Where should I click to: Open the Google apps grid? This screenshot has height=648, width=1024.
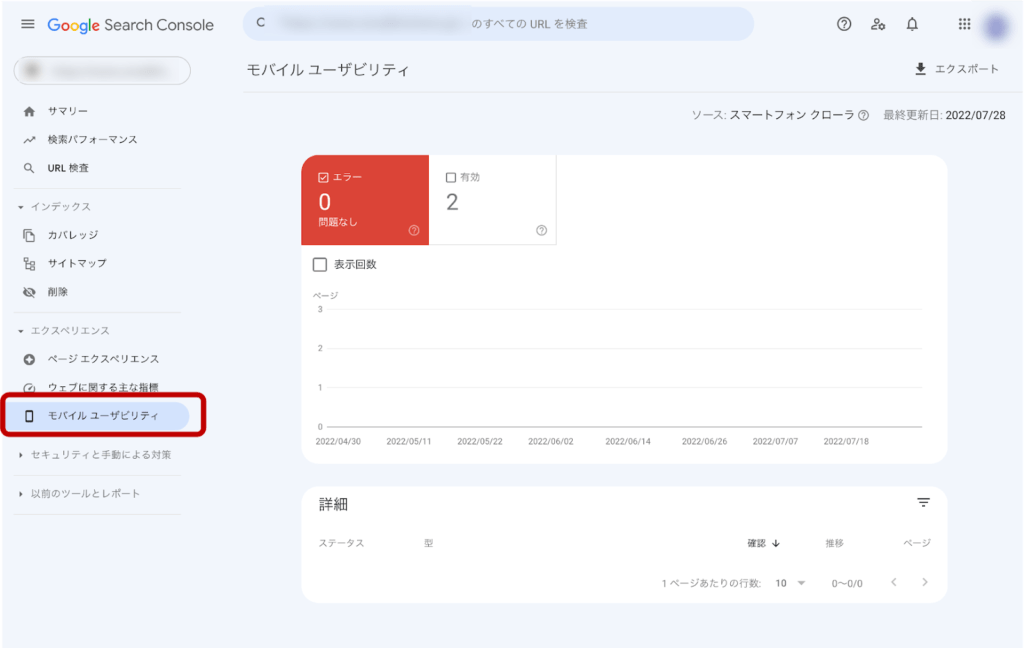(x=964, y=24)
